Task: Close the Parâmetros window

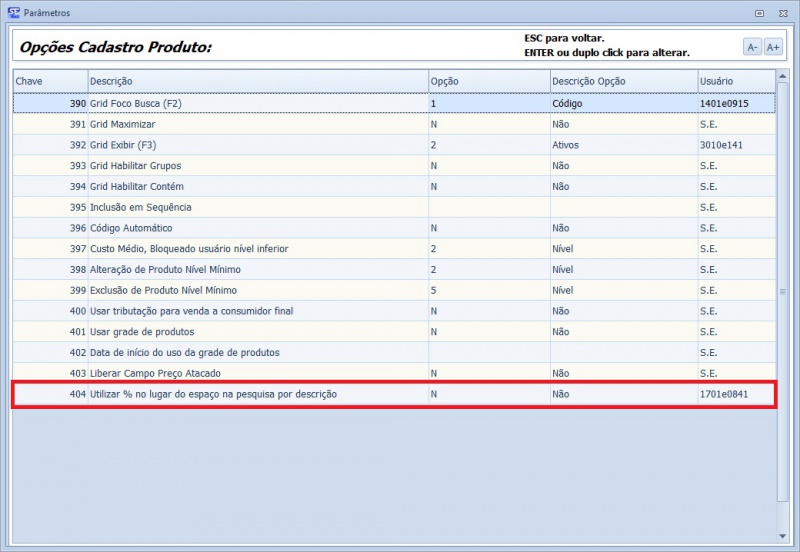Action: [x=782, y=13]
